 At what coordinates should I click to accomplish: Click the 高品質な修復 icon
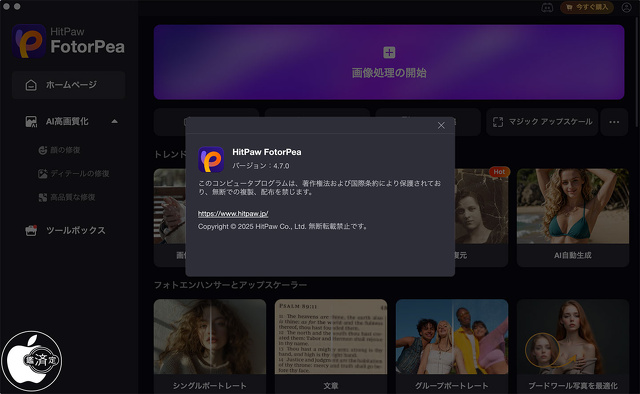pos(43,197)
